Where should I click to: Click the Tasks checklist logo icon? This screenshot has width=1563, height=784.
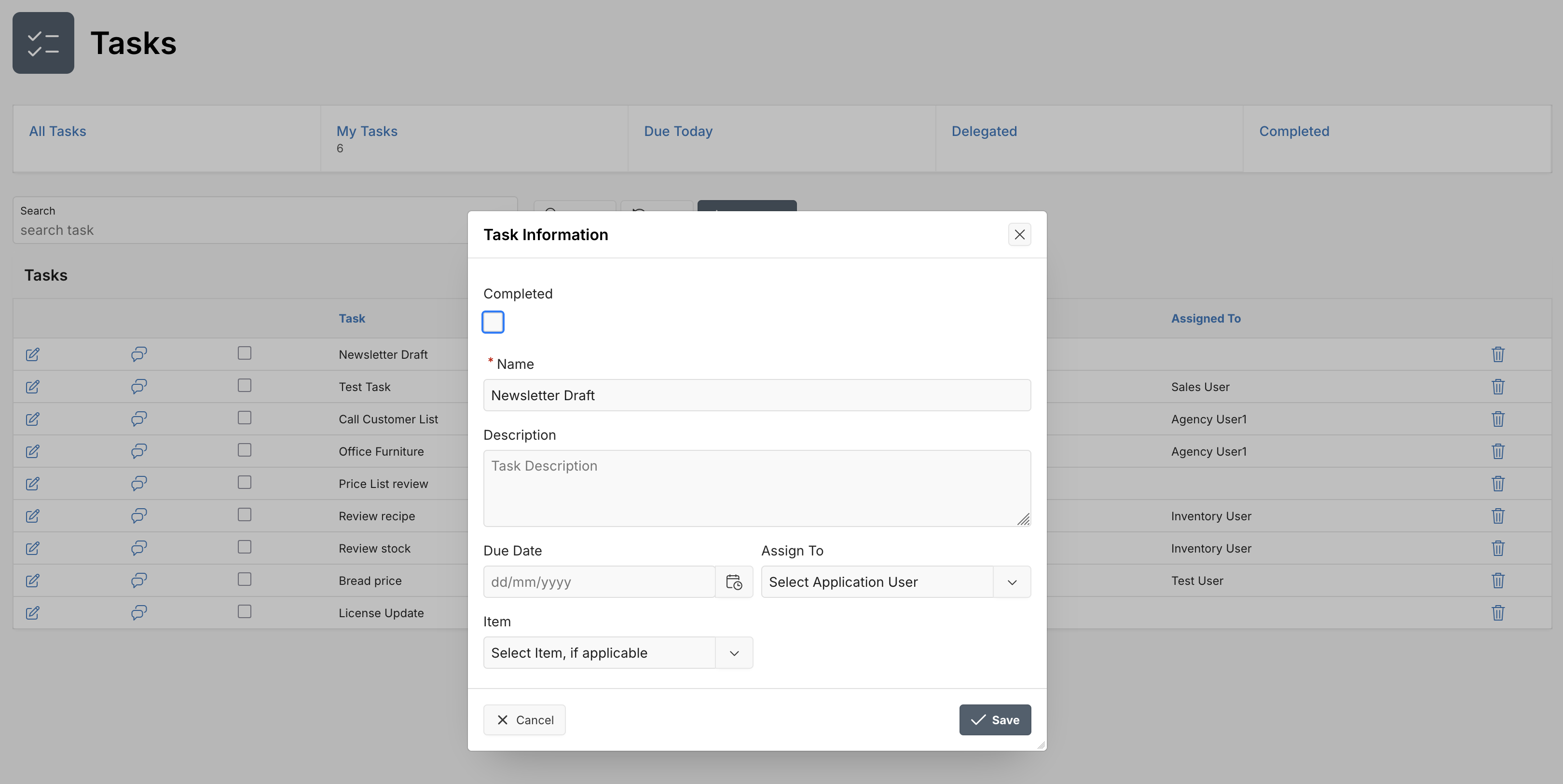[44, 43]
